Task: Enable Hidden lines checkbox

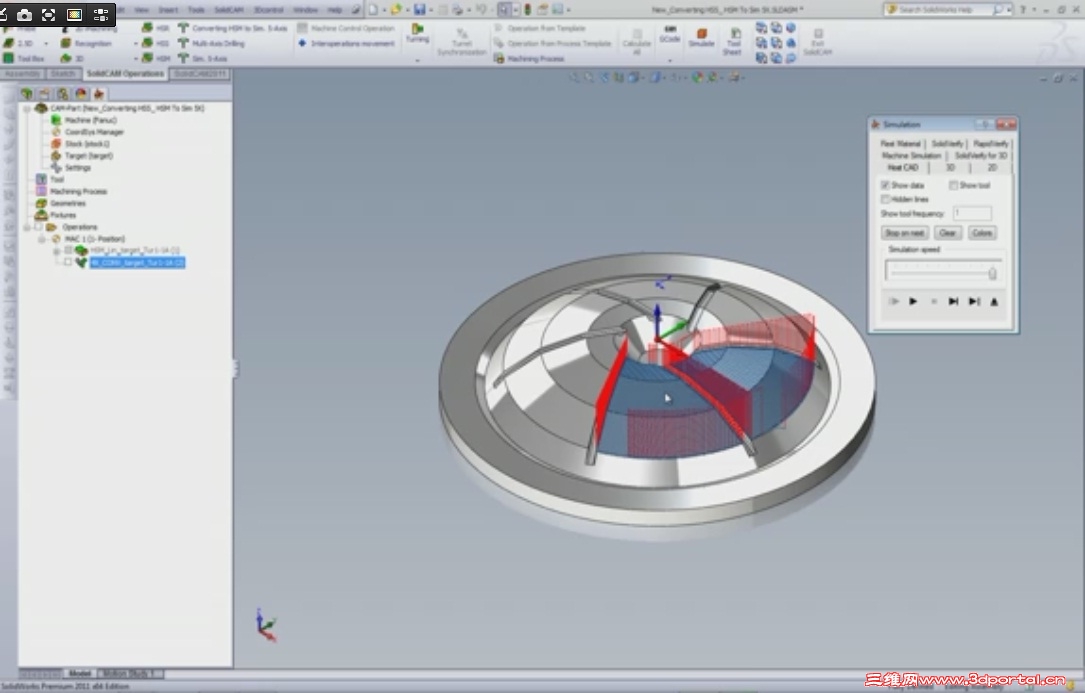Action: (885, 199)
